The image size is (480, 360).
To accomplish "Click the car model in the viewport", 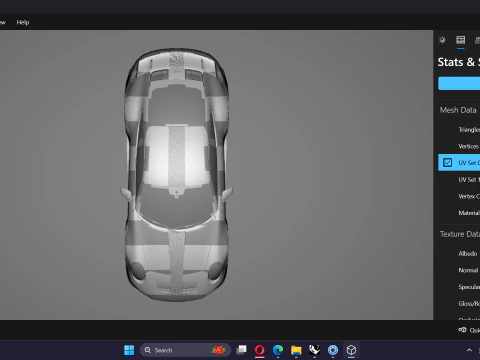I will coord(177,175).
